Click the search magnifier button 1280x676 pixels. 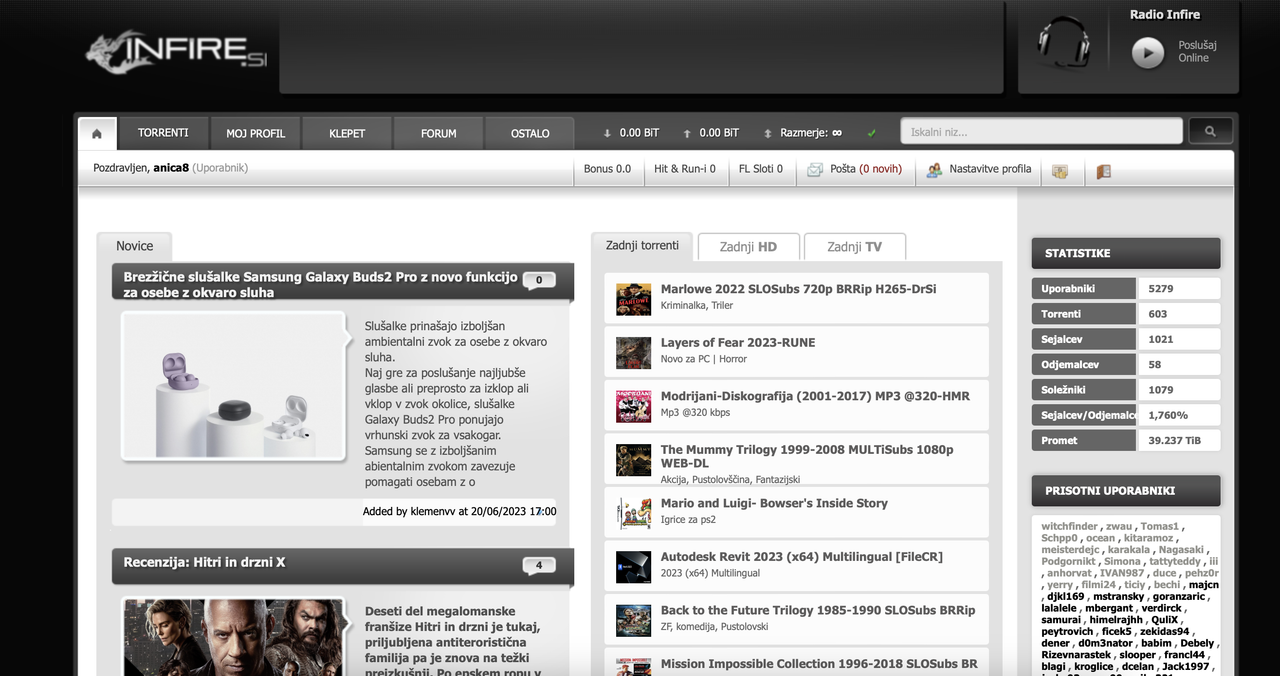[1210, 131]
